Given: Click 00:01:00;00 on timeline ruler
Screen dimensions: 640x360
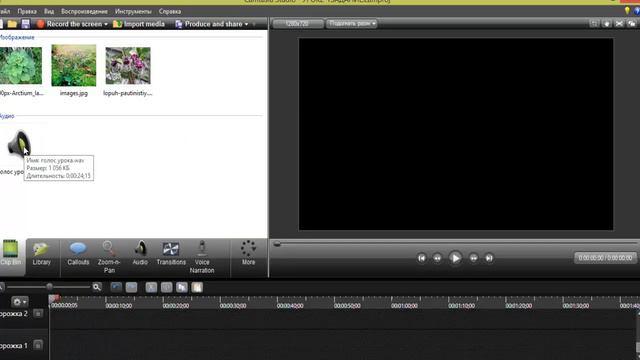Looking at the screenshot, I should [404, 306].
